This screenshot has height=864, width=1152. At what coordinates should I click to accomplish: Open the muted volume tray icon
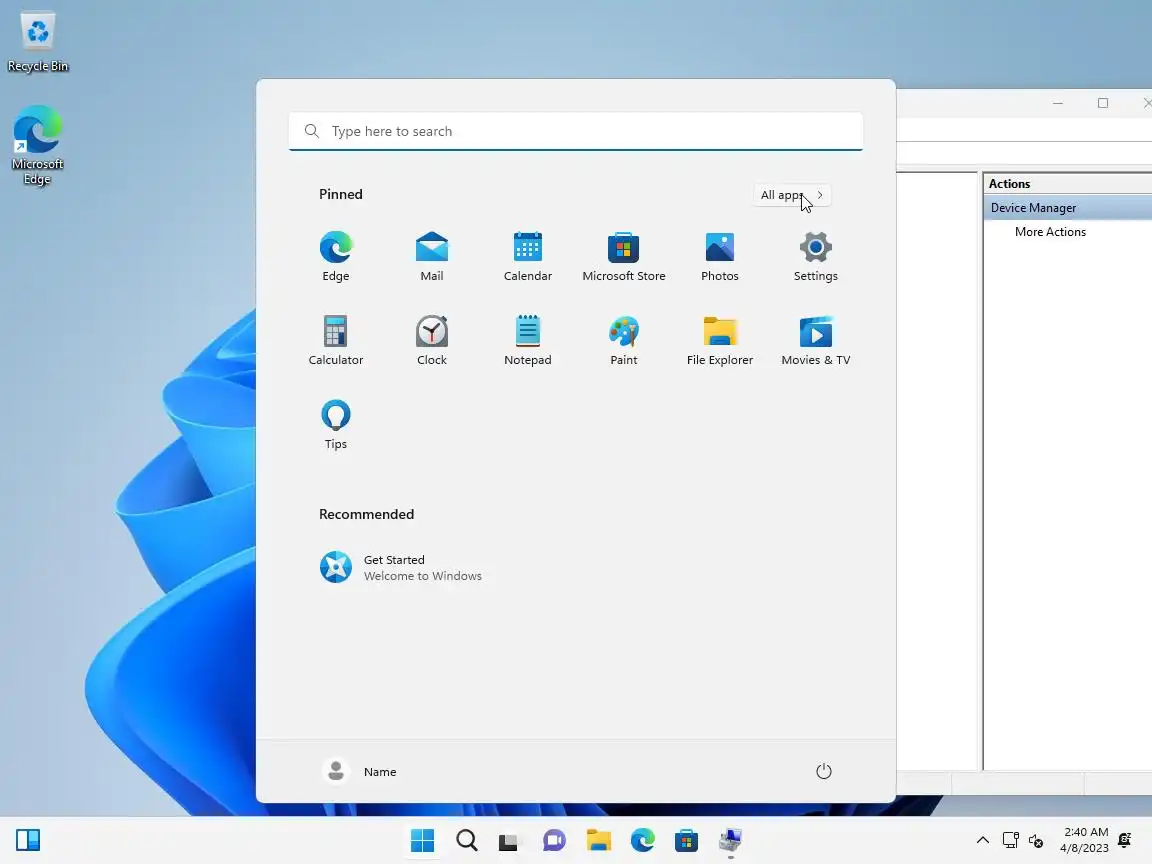(1036, 840)
